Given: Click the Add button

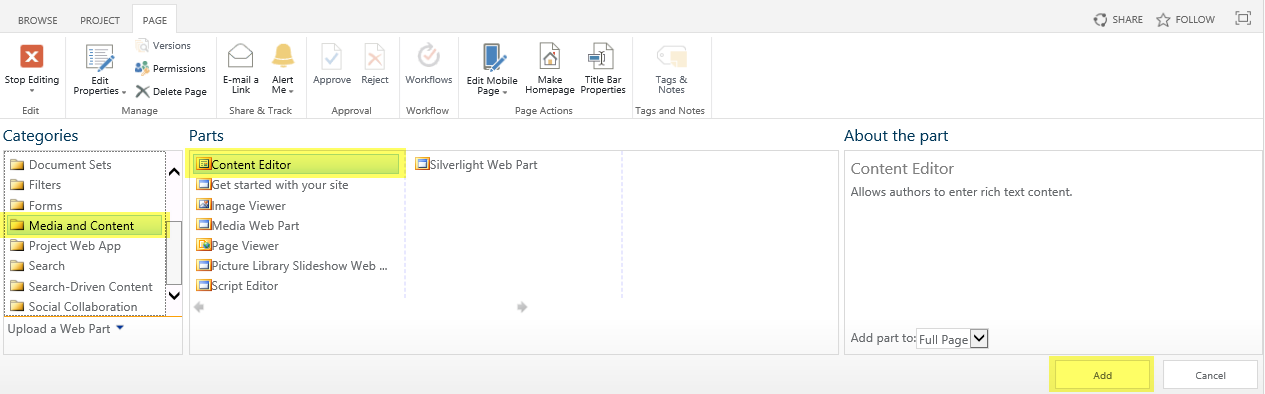Looking at the screenshot, I should [x=1102, y=375].
